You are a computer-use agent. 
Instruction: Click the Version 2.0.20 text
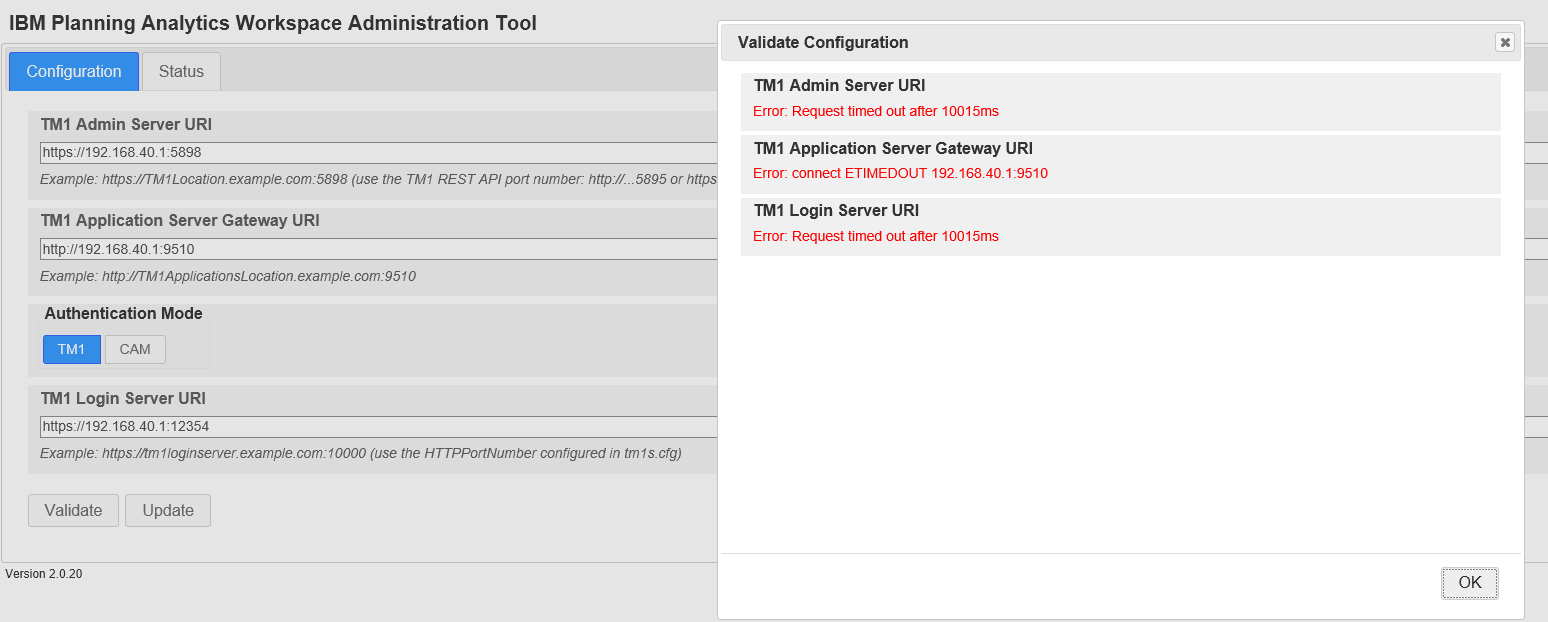[x=44, y=574]
